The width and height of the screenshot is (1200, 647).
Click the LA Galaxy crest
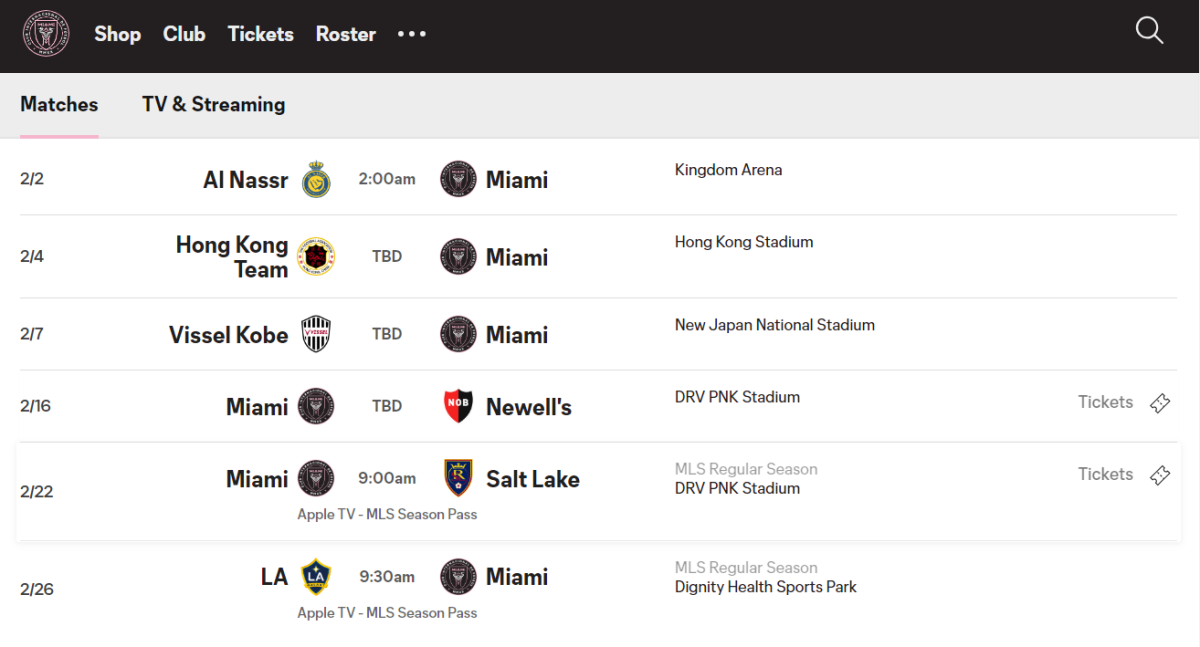click(316, 576)
